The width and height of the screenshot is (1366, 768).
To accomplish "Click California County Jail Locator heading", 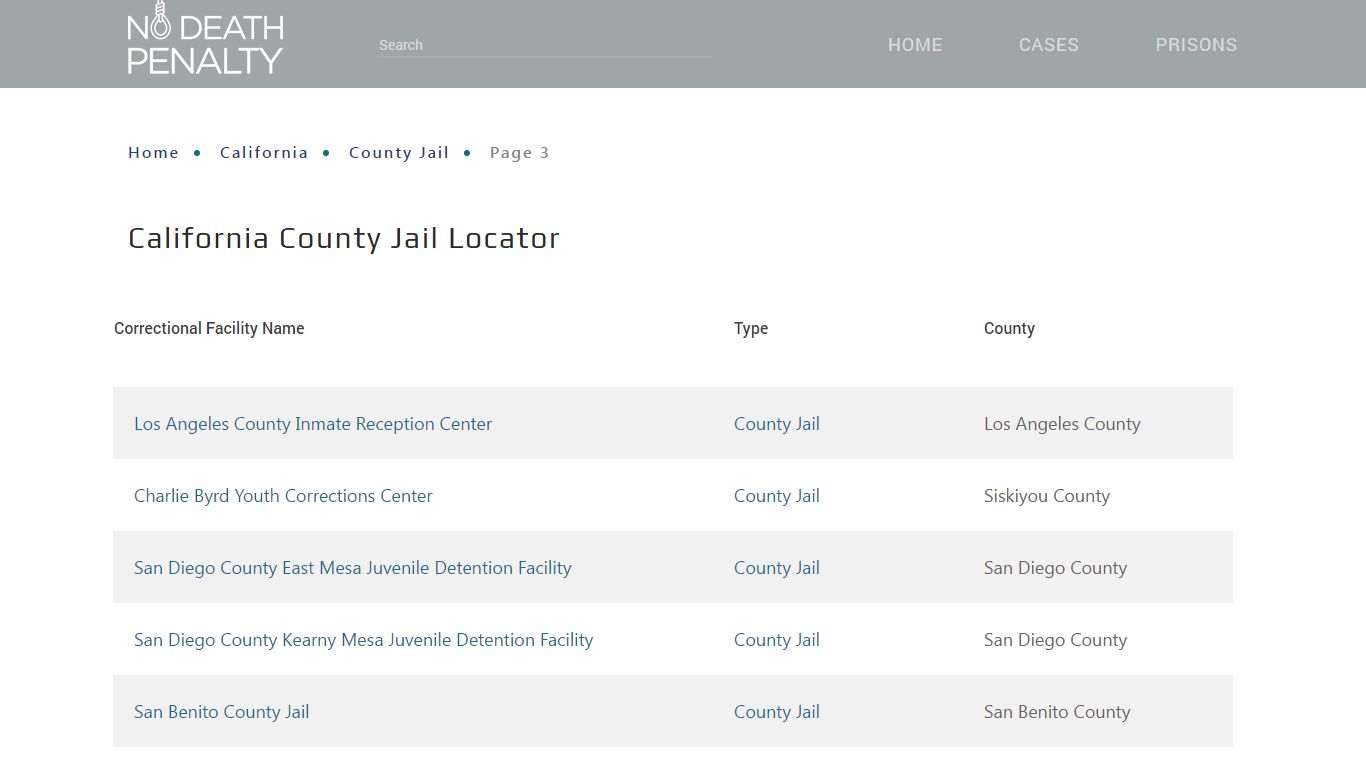I will click(344, 238).
